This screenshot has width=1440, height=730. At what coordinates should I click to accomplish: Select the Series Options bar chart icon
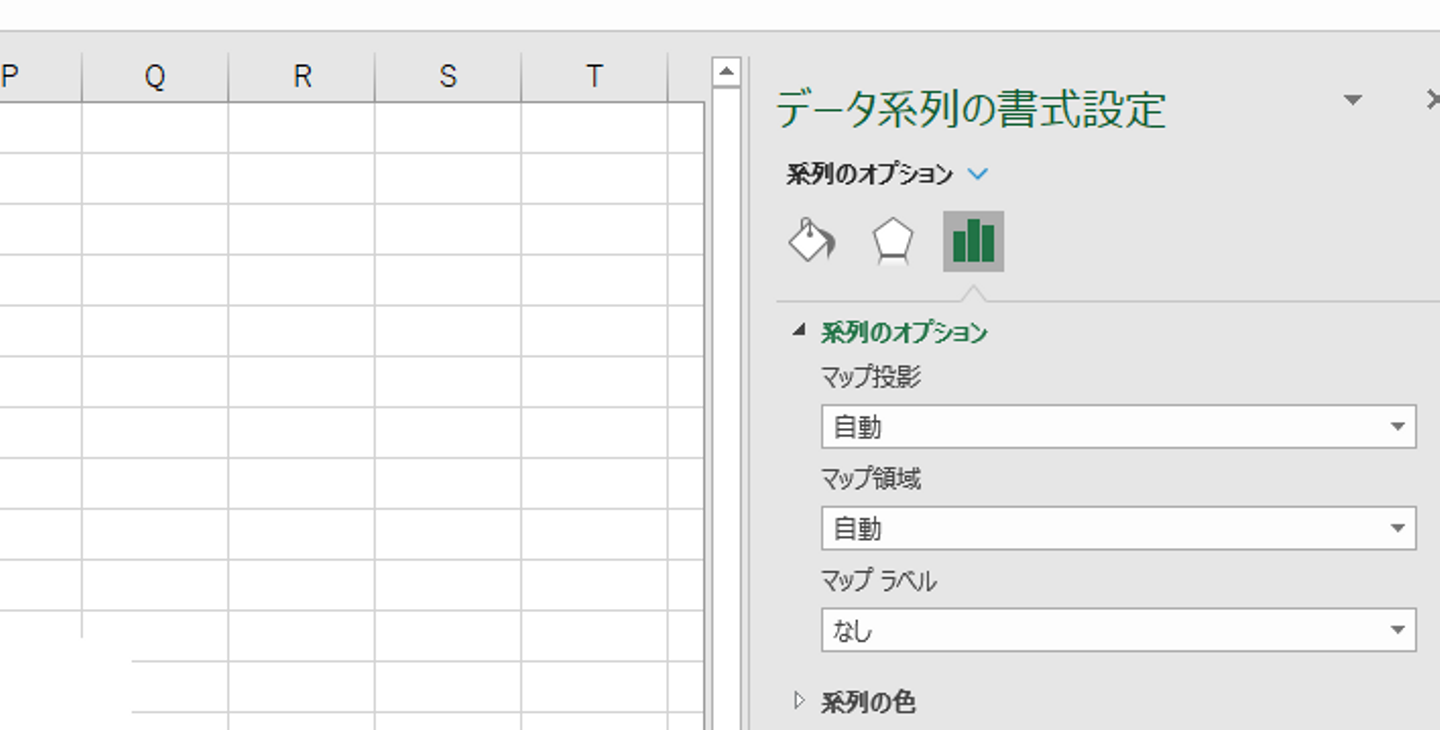973,241
